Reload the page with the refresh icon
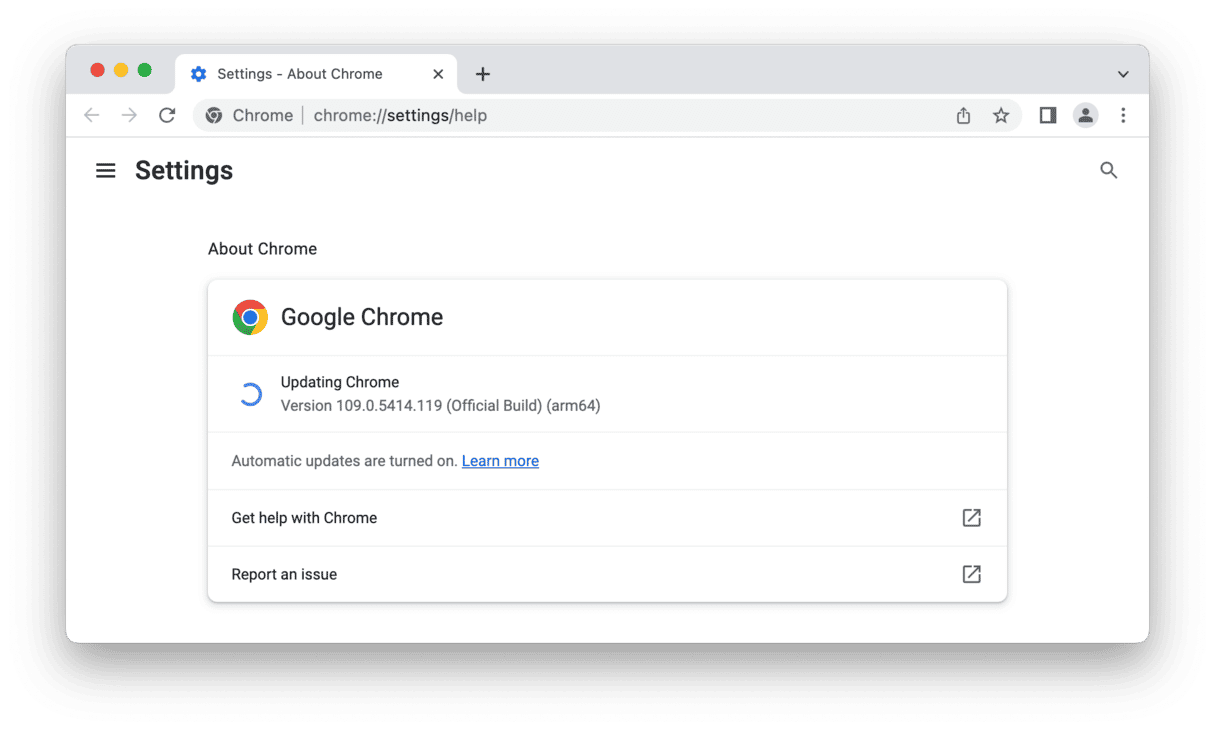1215x730 pixels. click(167, 116)
